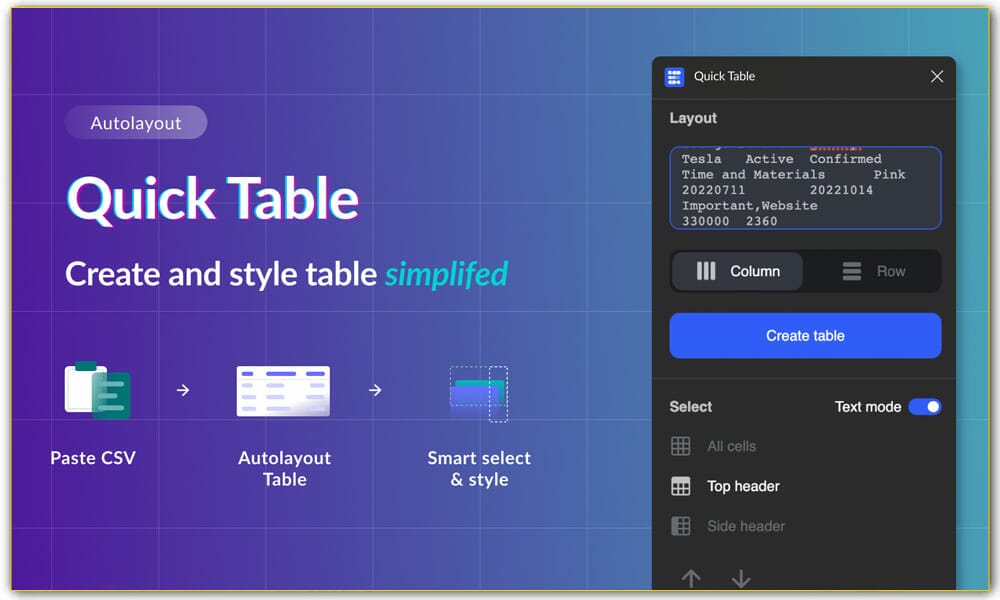1000x600 pixels.
Task: Click the Paste CSV clipboard illustration
Action: pos(98,391)
